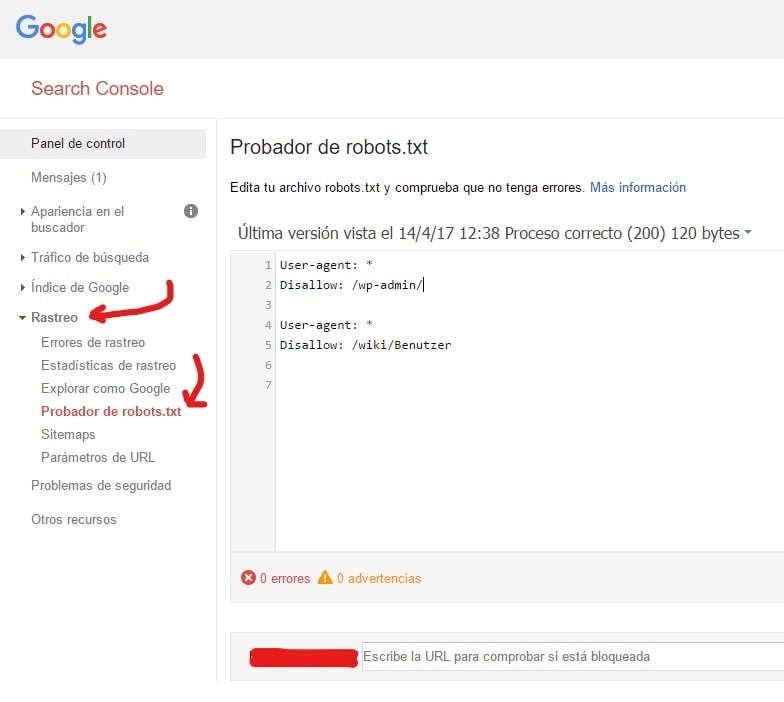Screen dimensions: 784x702
Task: Click the info icon beside Apariencia en el buscador
Action: point(191,211)
